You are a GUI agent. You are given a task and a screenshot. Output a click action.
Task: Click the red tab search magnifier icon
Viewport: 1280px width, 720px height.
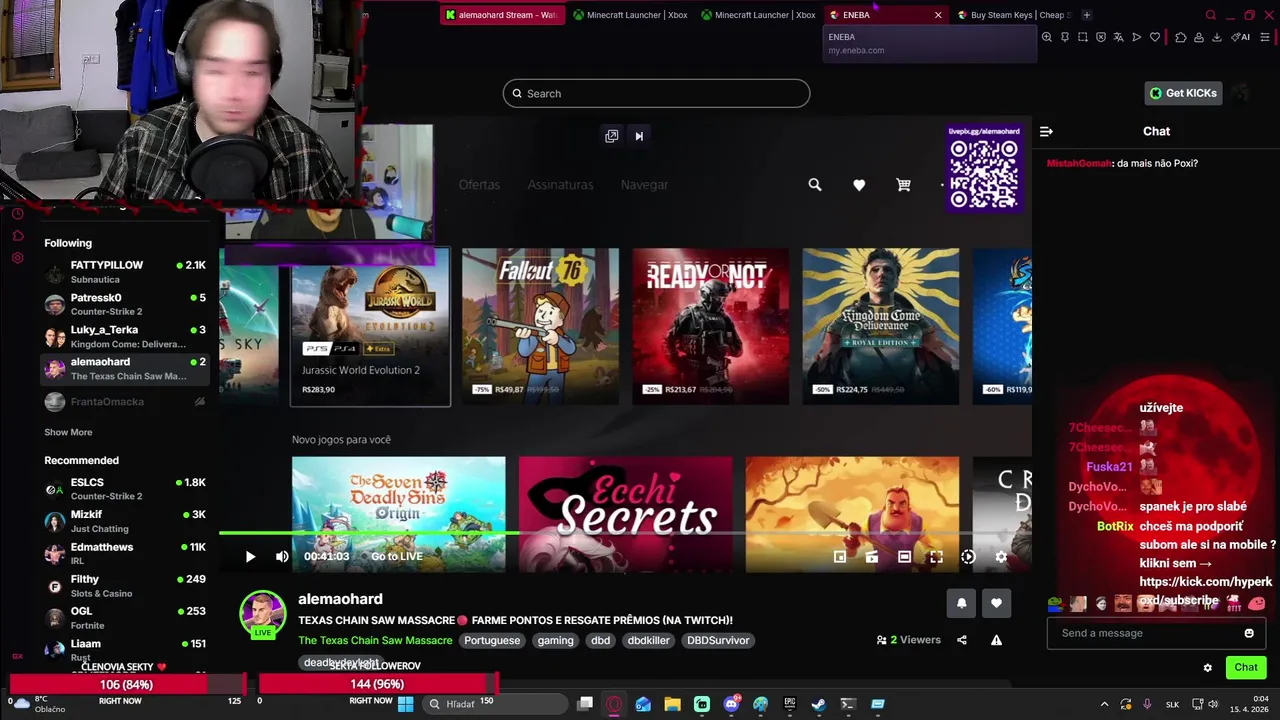(1211, 15)
